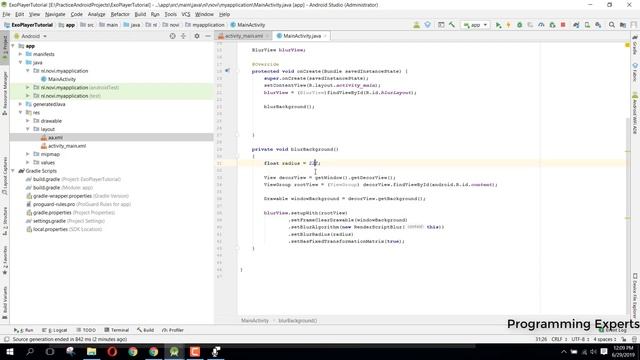Open the Build menu

(x=140, y=14)
